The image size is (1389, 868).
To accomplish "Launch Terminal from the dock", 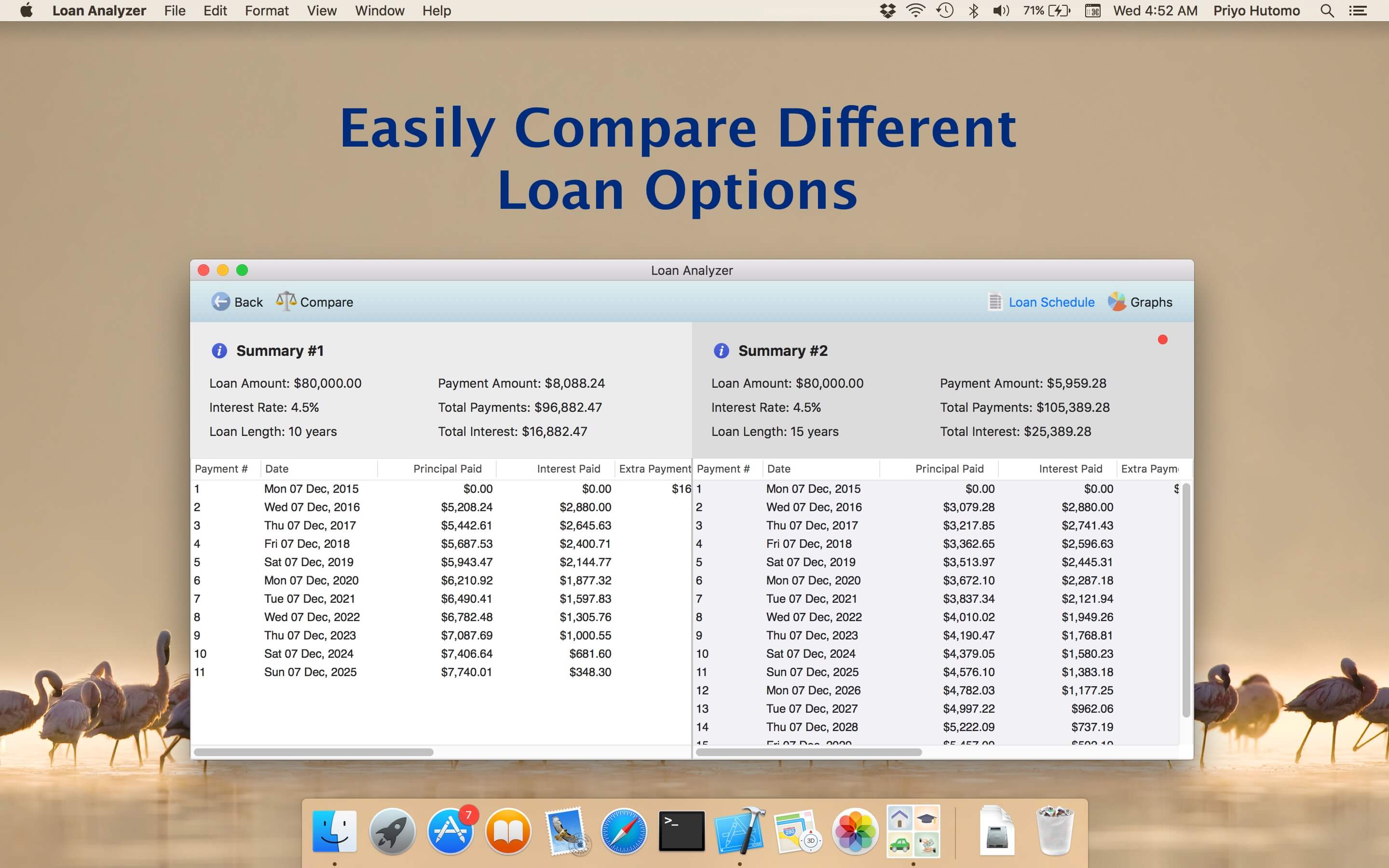I will point(681,831).
